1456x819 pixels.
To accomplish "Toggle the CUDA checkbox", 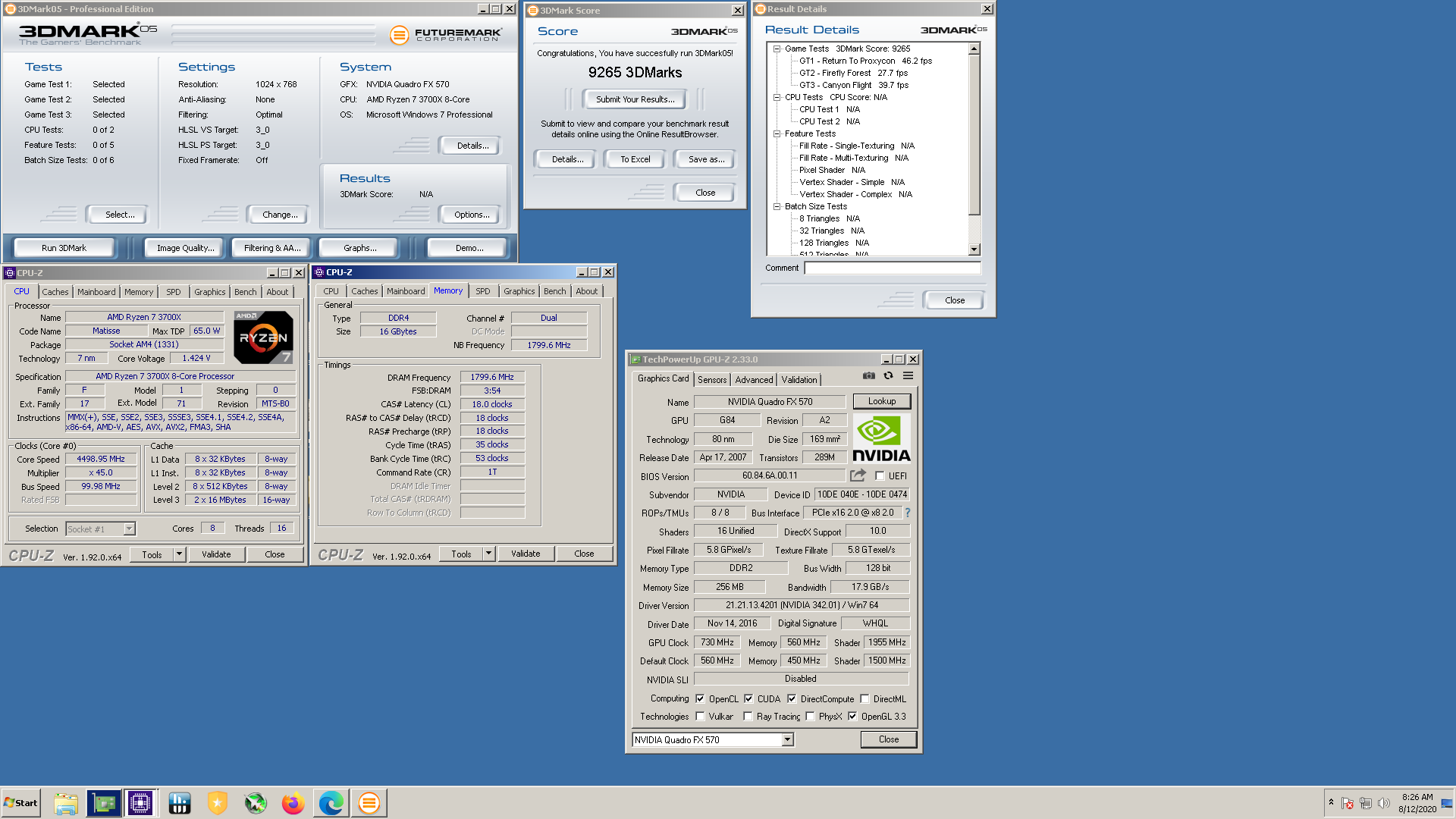I will tap(748, 699).
